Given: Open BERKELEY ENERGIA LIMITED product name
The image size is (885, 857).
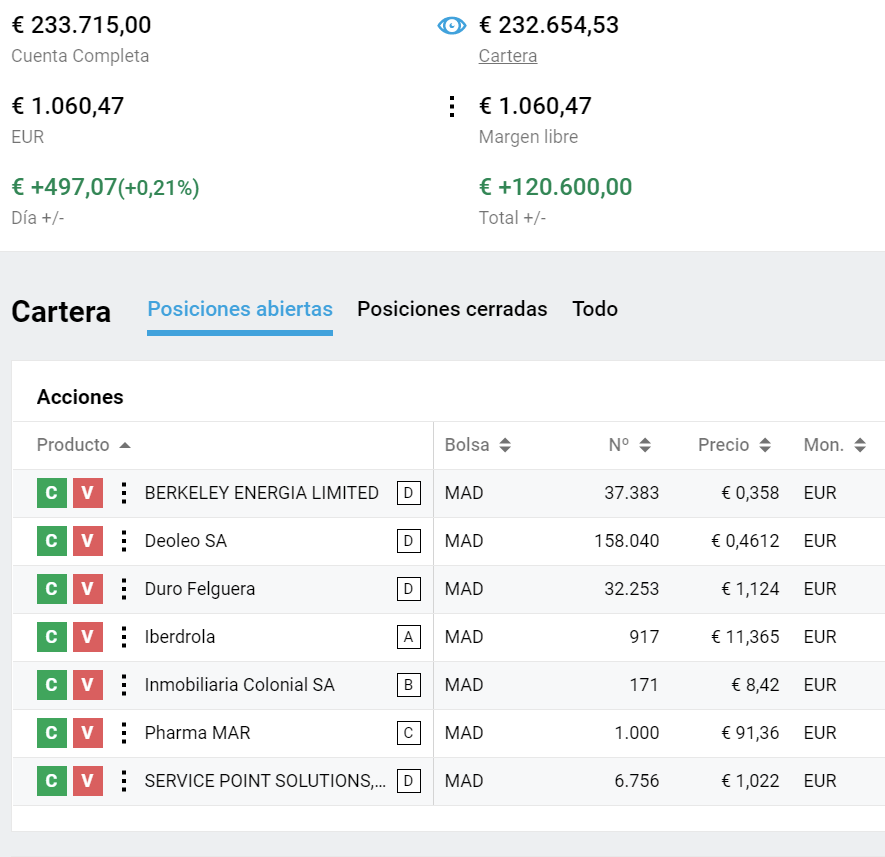Looking at the screenshot, I should (261, 493).
